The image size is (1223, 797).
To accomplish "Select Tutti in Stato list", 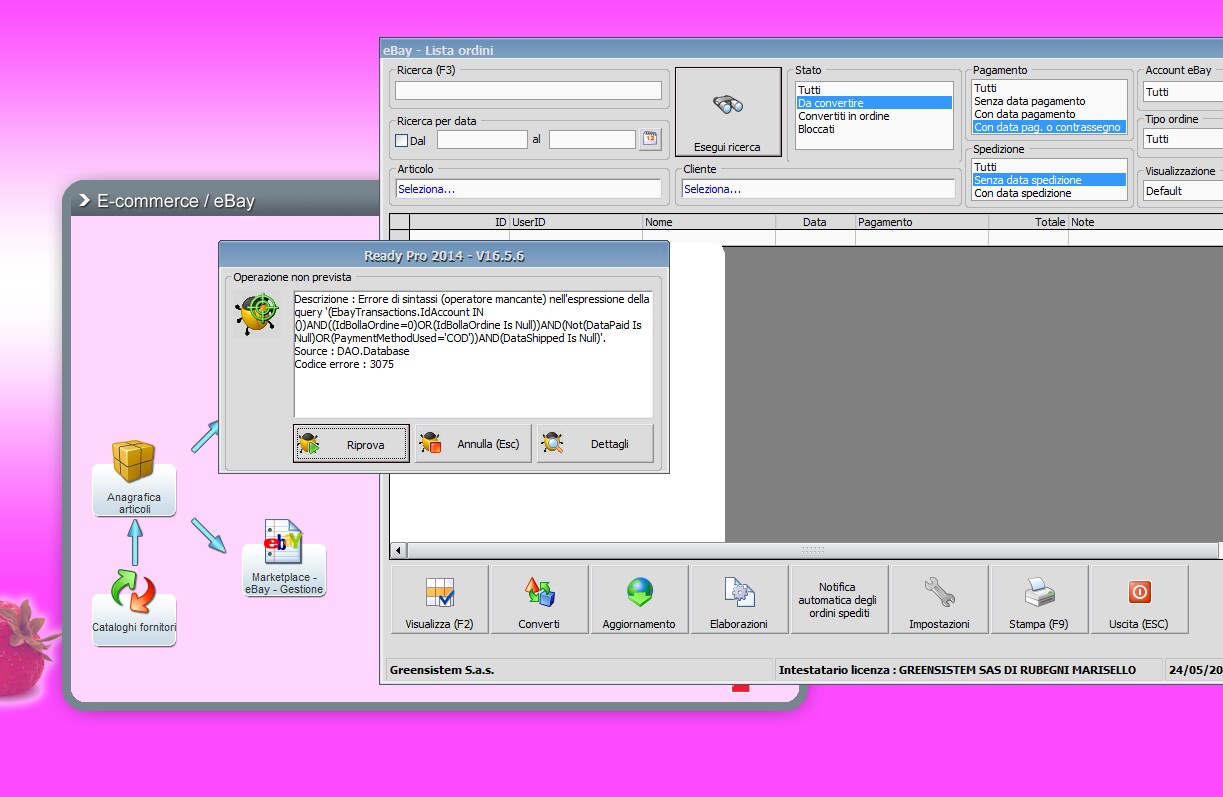I will 874,90.
